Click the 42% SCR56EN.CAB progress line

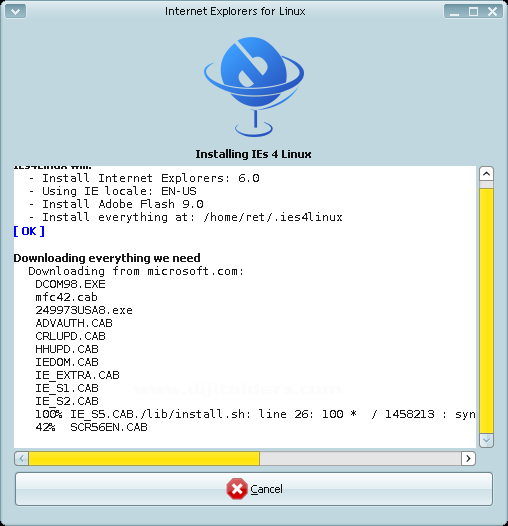click(91, 427)
